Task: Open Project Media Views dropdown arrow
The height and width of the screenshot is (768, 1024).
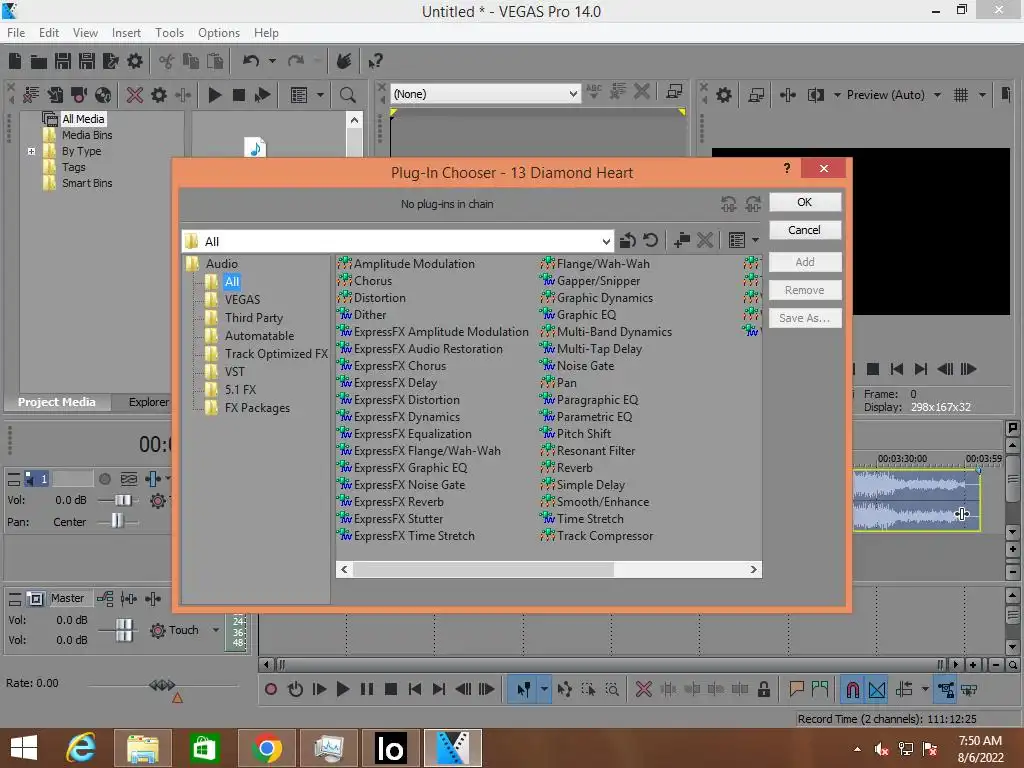Action: pos(320,95)
